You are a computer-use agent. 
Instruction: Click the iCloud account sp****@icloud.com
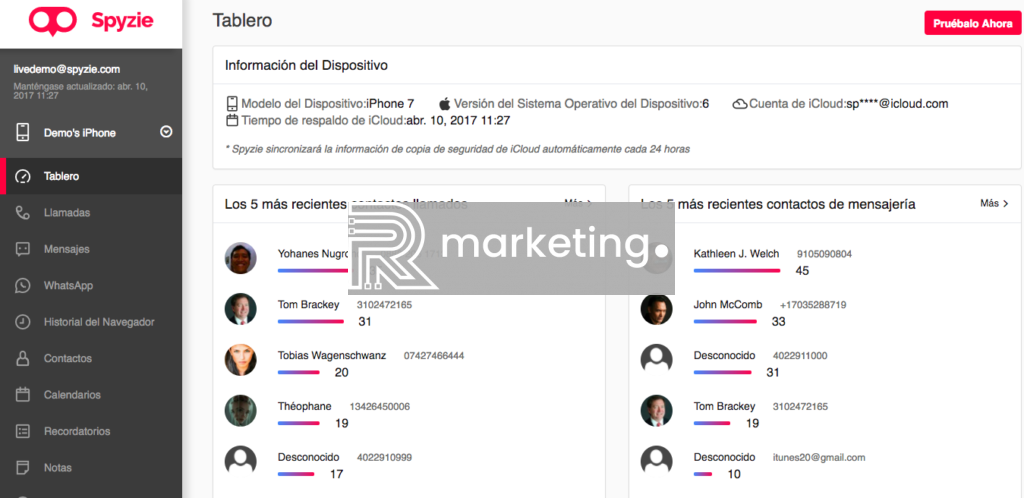897,103
